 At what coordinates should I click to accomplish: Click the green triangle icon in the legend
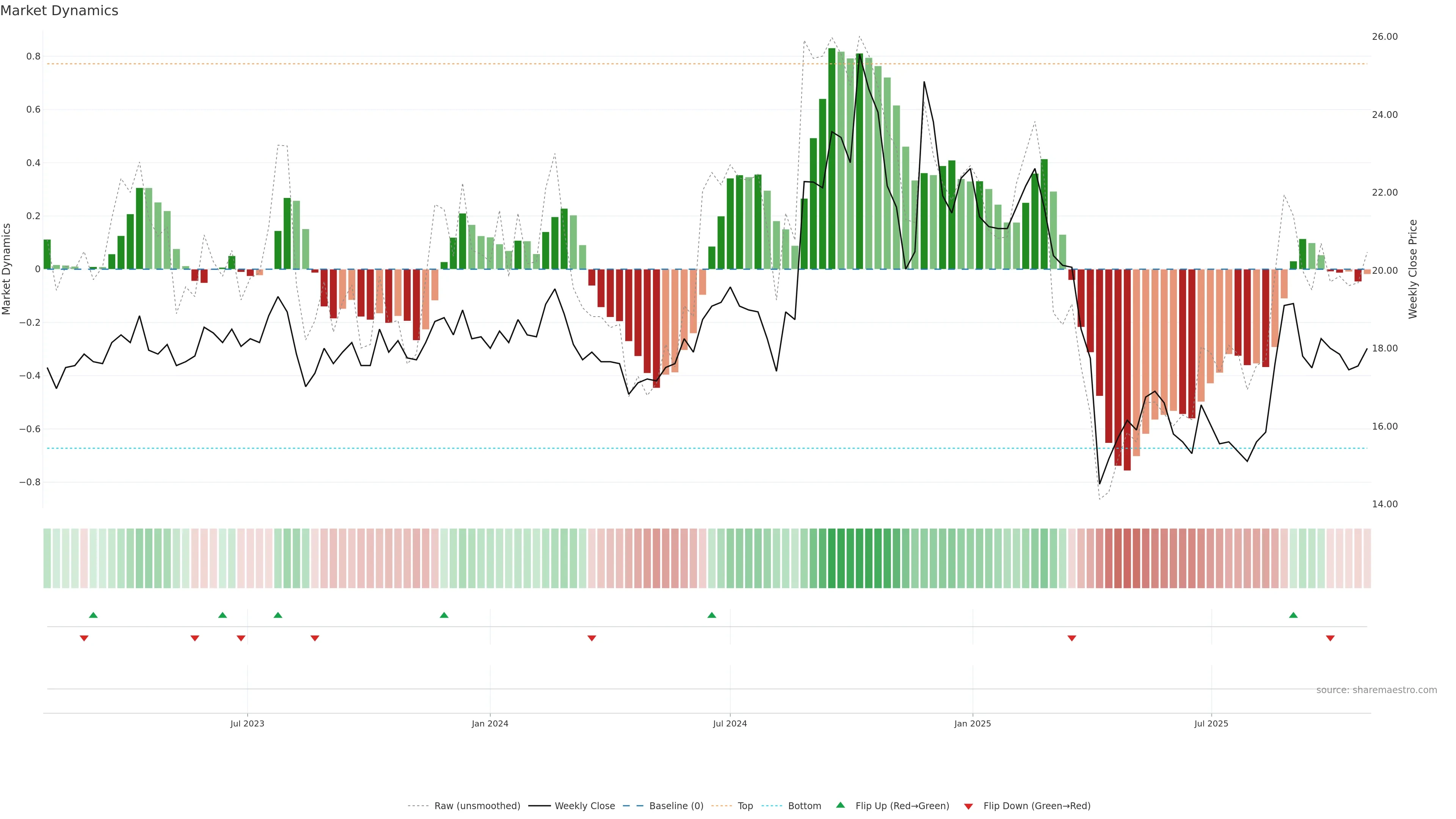tap(841, 805)
